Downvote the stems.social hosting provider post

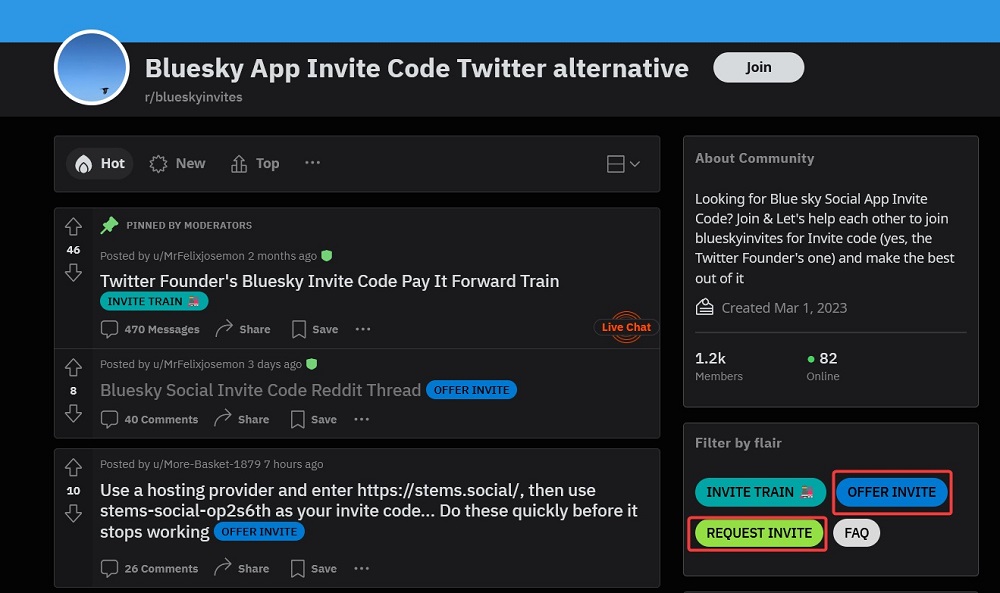(73, 513)
